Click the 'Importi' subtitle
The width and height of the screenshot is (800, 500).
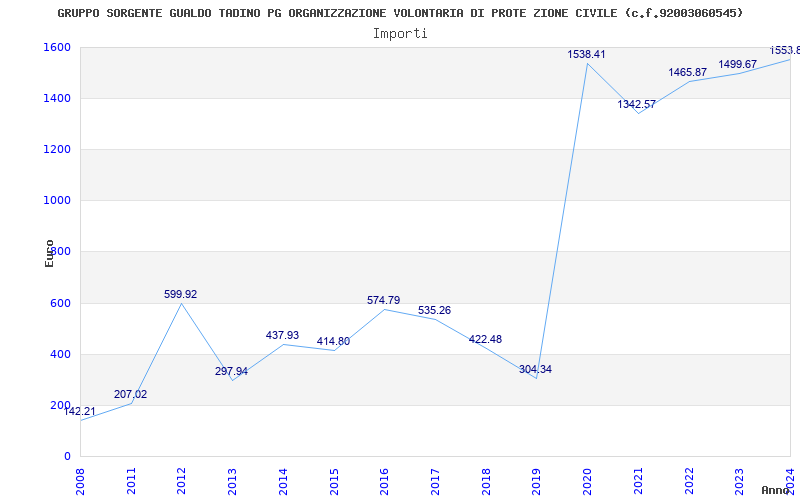400,34
